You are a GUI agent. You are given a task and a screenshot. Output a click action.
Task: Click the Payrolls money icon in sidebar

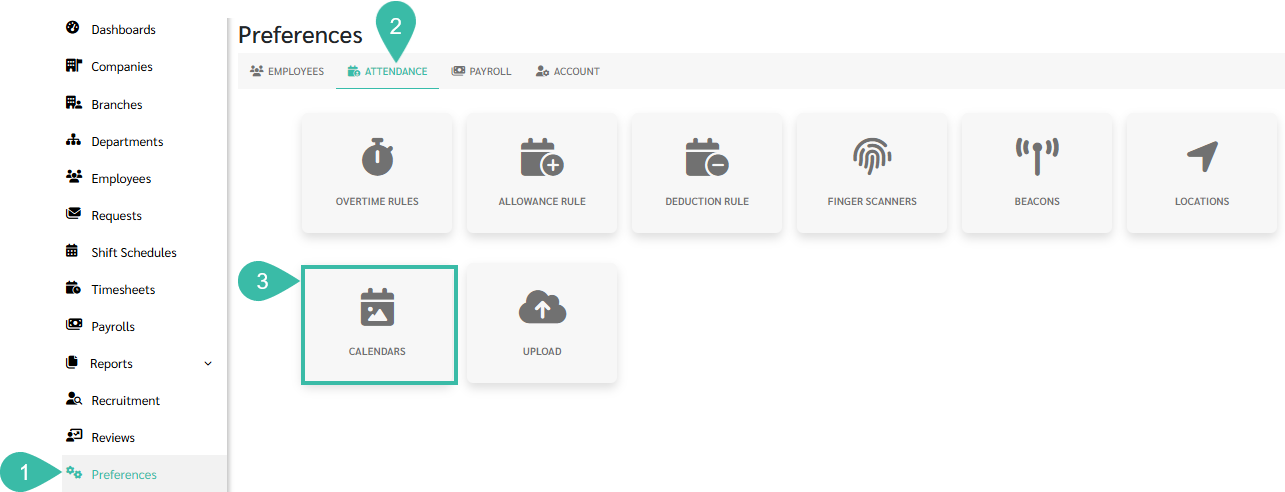click(73, 325)
